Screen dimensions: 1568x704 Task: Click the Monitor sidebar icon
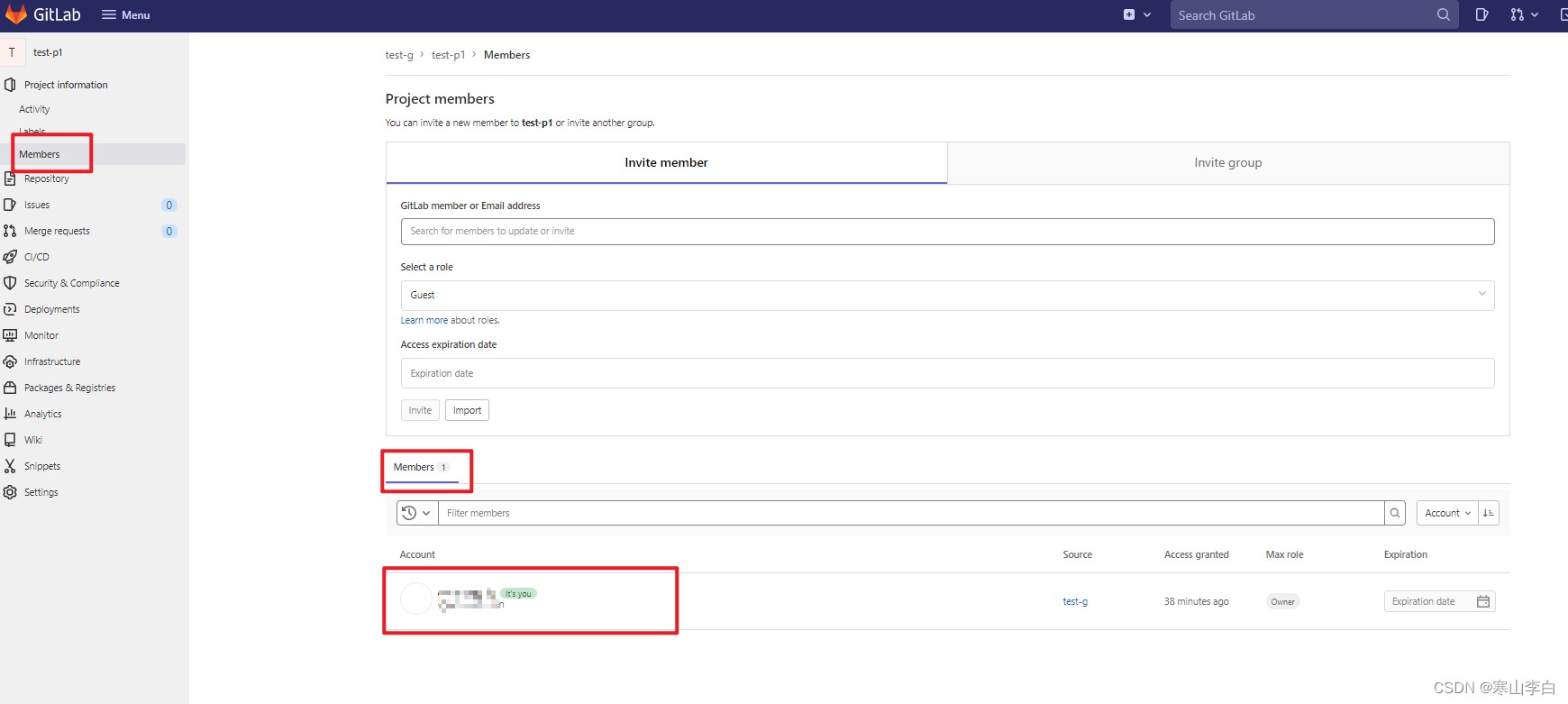pyautogui.click(x=10, y=335)
